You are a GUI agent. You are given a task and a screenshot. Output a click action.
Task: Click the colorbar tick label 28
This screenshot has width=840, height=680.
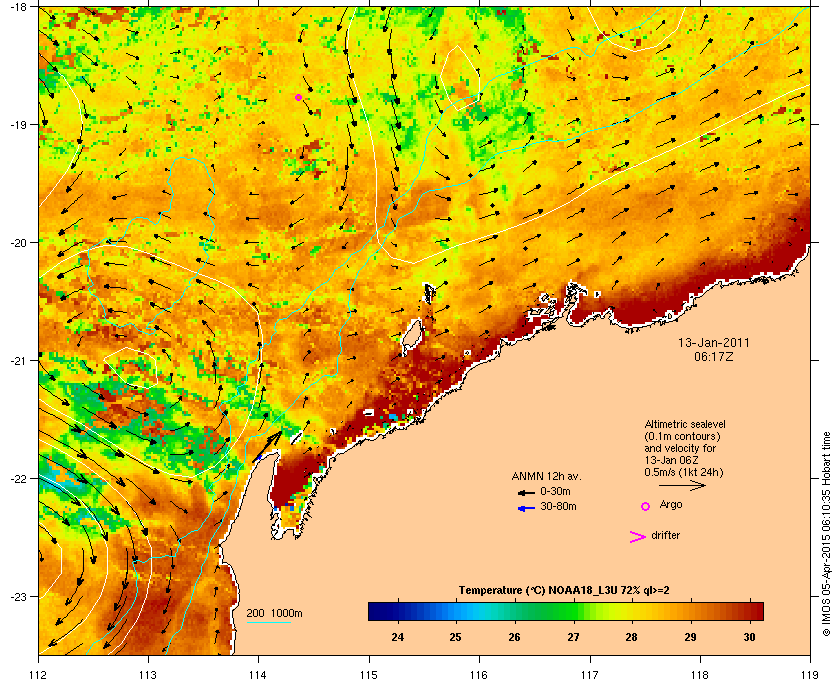click(632, 637)
